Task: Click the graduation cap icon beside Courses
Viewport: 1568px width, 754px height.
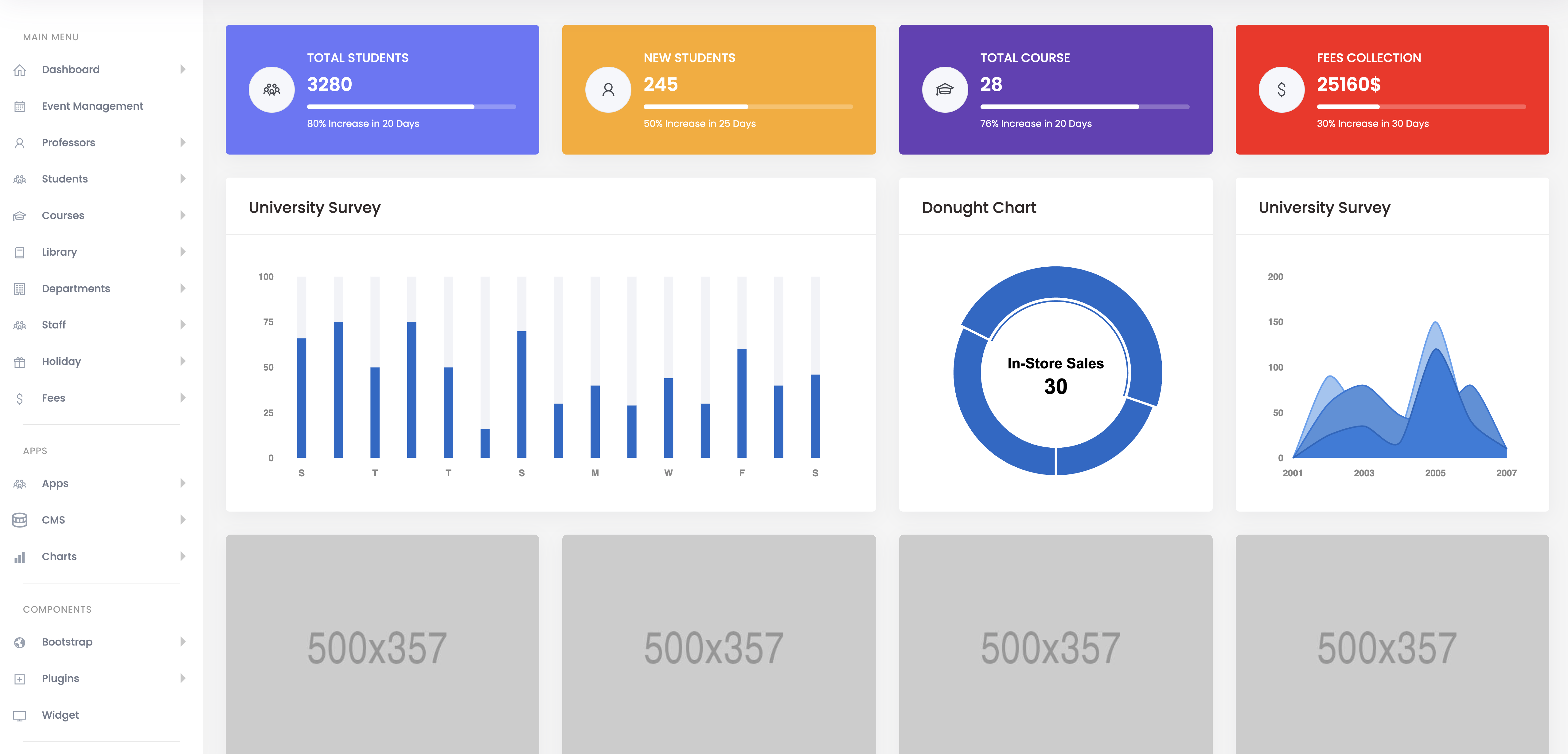Action: tap(19, 216)
